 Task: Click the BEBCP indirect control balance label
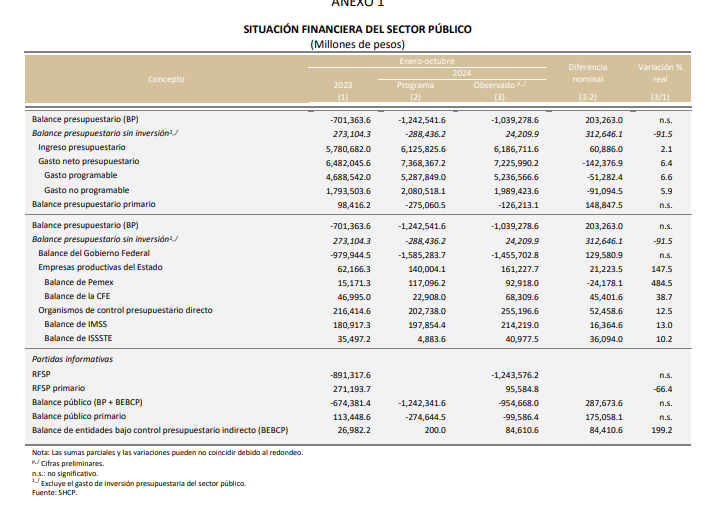(x=160, y=430)
